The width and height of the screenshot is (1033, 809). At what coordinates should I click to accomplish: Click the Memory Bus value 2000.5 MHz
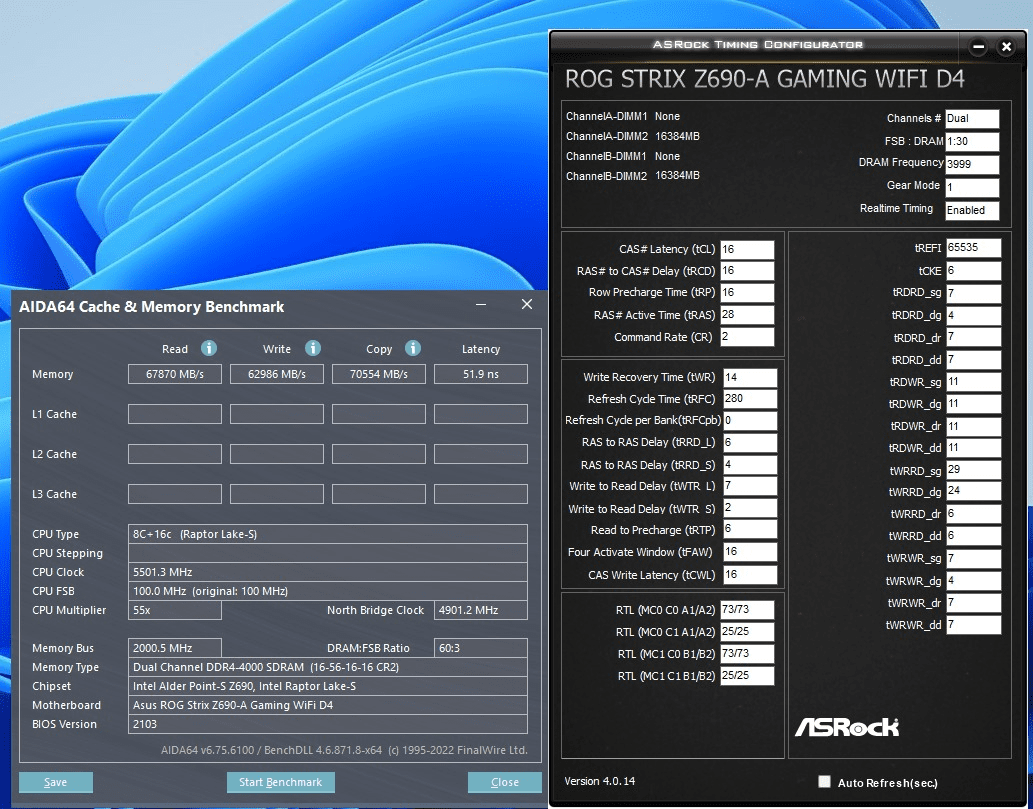click(x=175, y=648)
